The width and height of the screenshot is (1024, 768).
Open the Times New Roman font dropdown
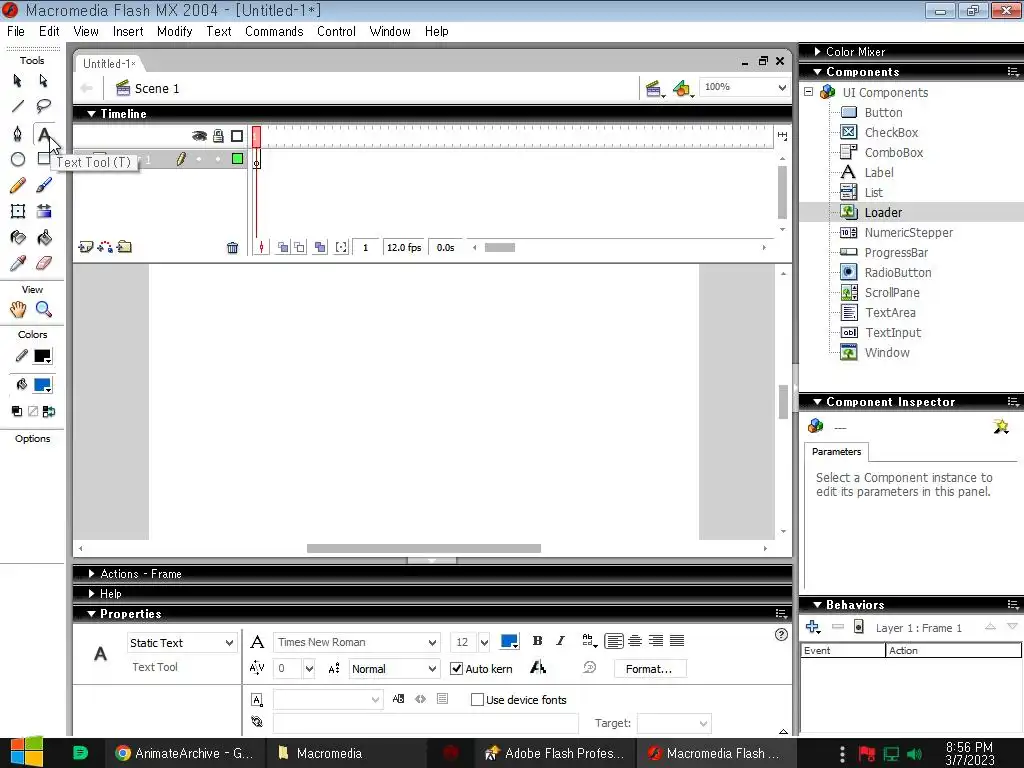coord(357,642)
